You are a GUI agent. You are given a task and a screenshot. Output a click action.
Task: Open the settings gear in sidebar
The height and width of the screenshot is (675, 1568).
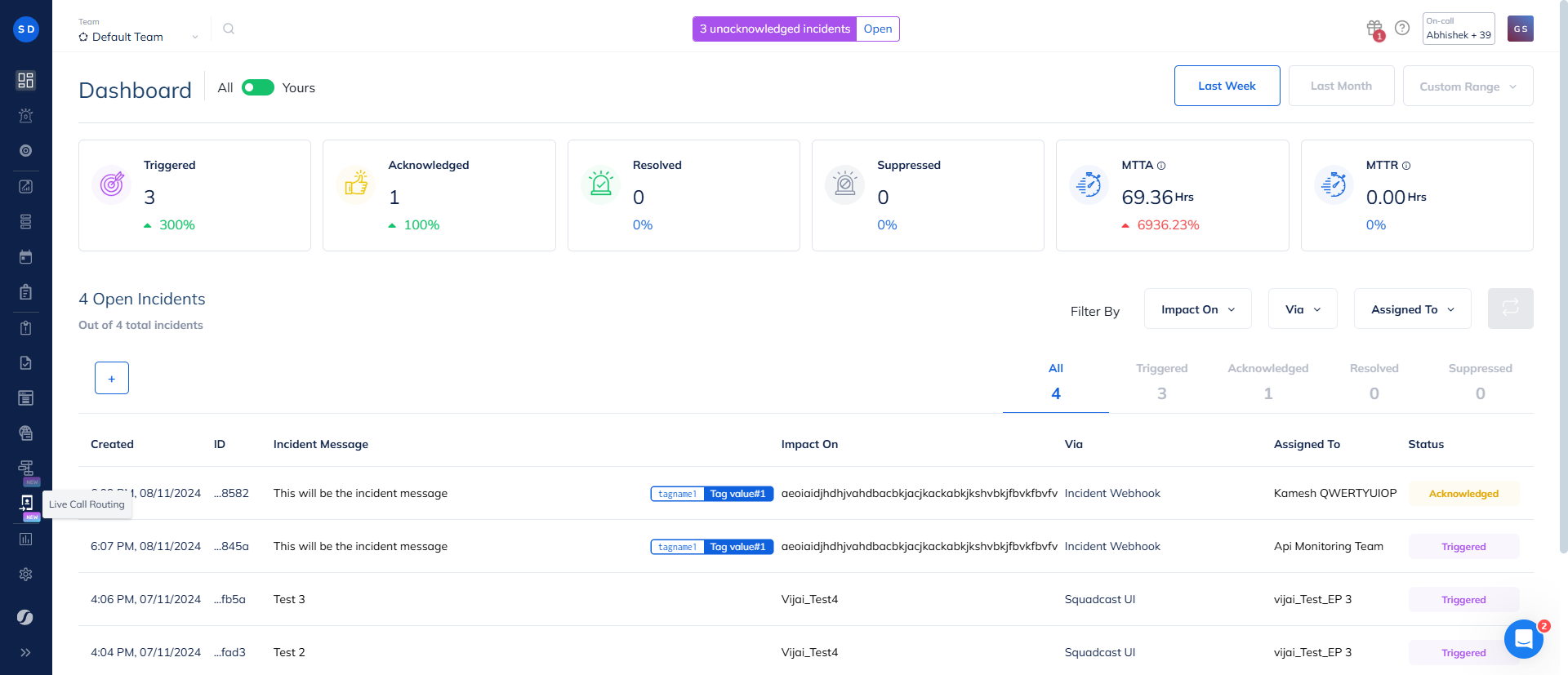click(26, 575)
